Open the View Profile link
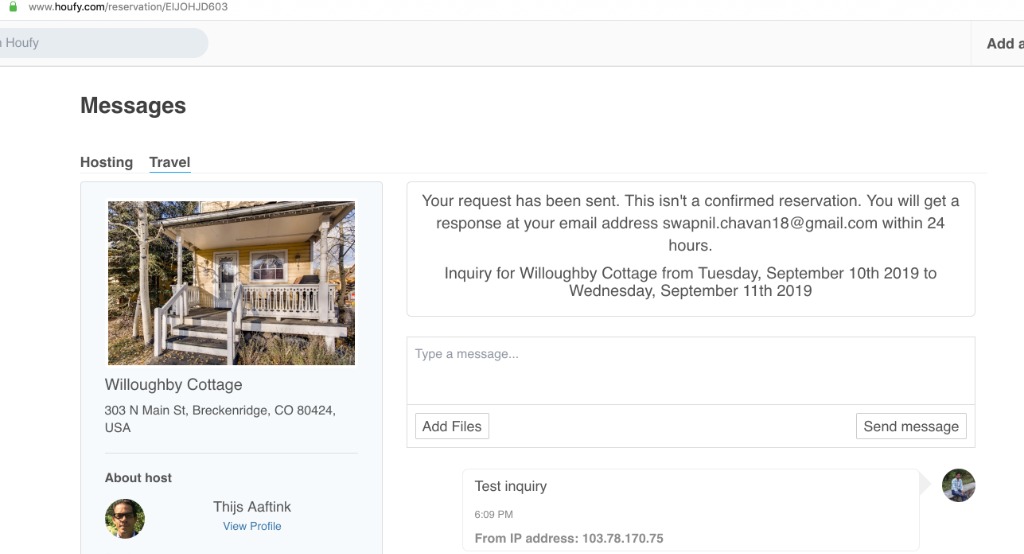Viewport: 1024px width, 554px height. tap(252, 526)
